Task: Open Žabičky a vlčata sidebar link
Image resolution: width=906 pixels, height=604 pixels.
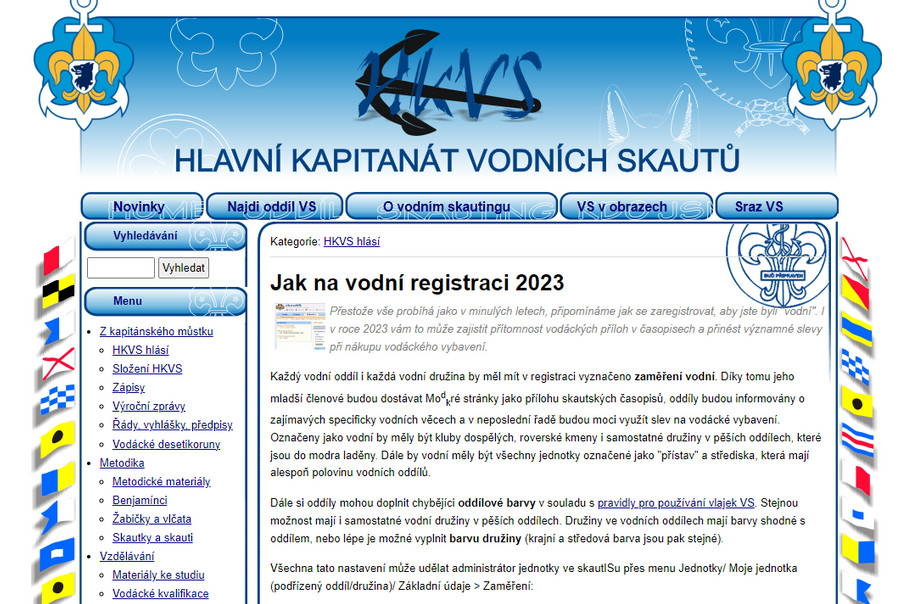Action: 152,519
